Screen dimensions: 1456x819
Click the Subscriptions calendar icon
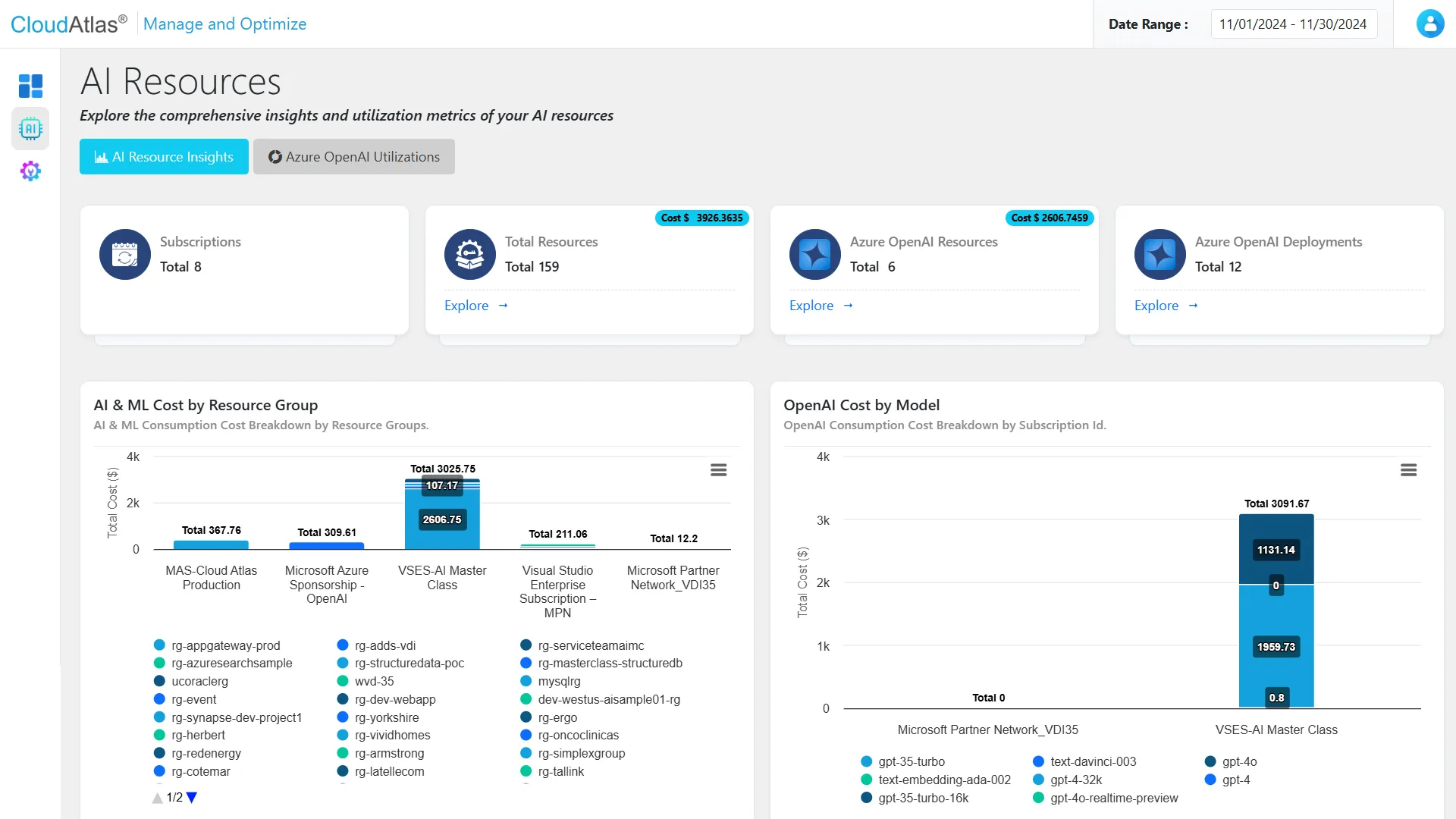coord(125,255)
